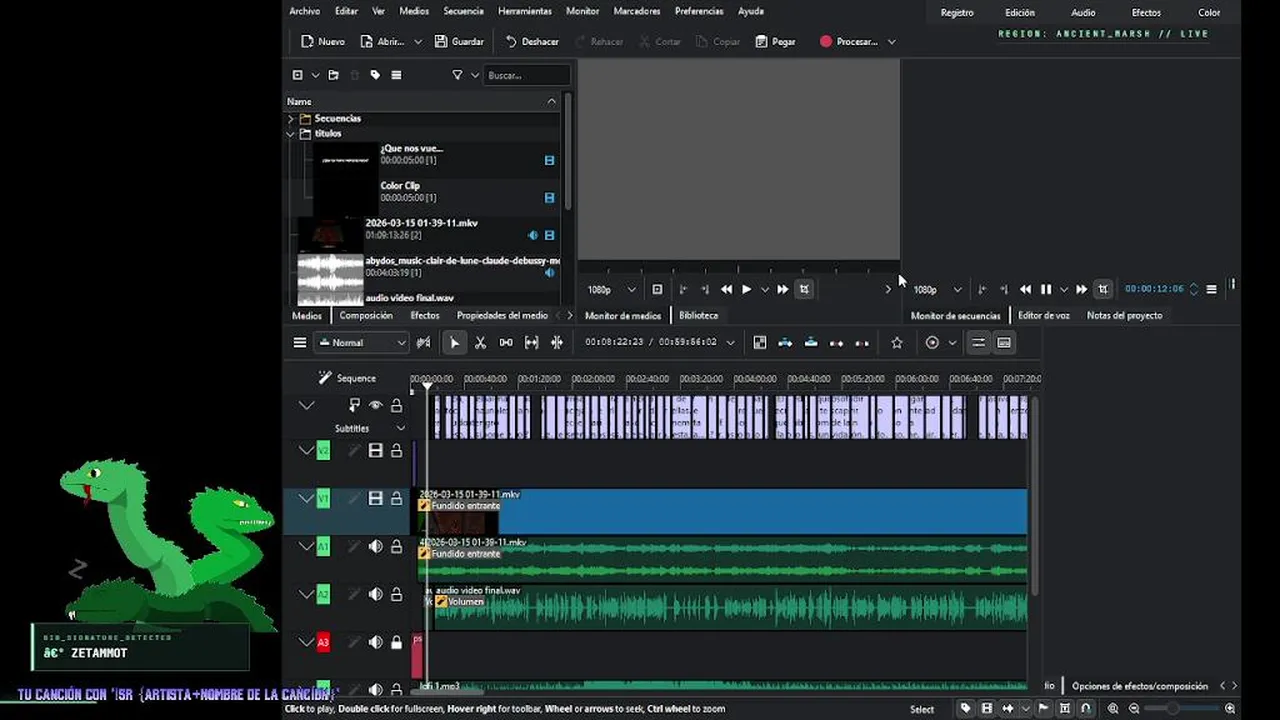
Task: Unlock the subtitle track
Action: pos(396,405)
